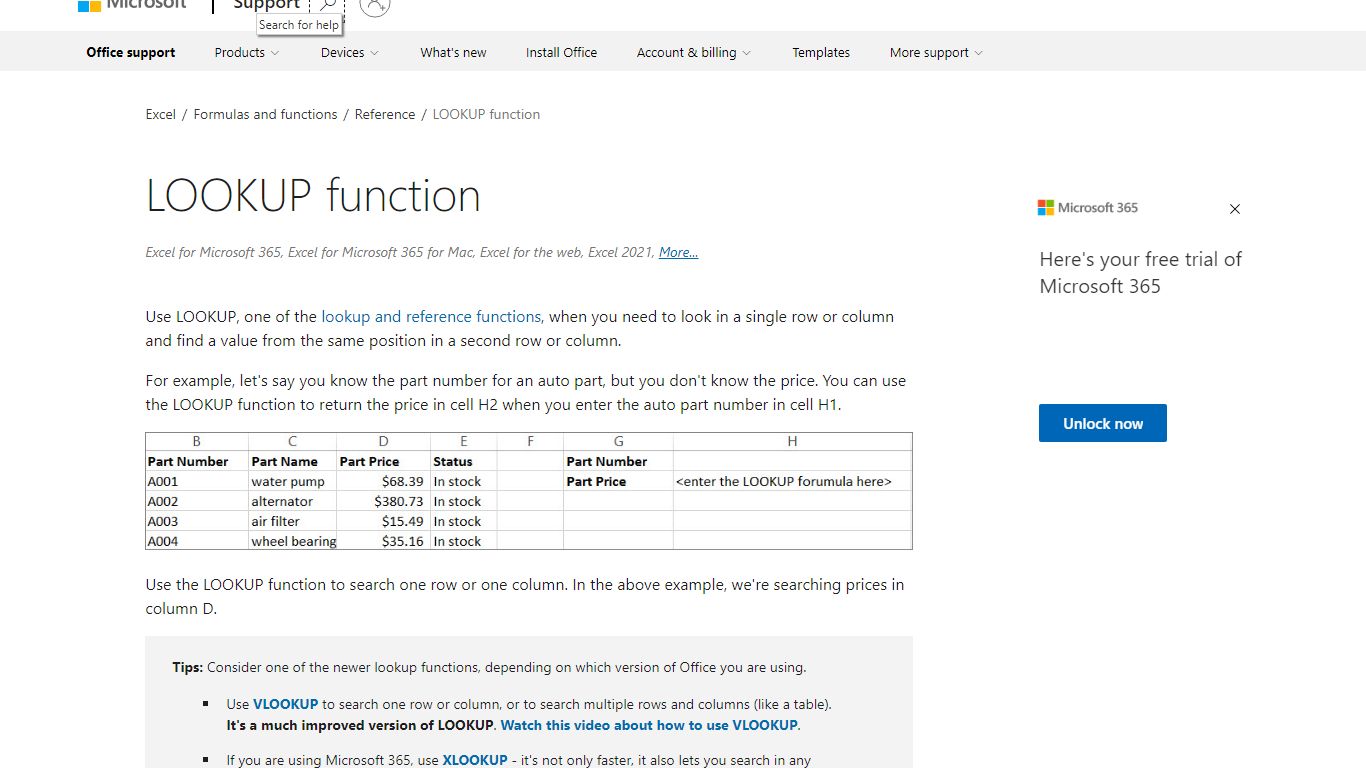Navigate to Excel breadcrumb
The image size is (1366, 768).
pos(160,114)
